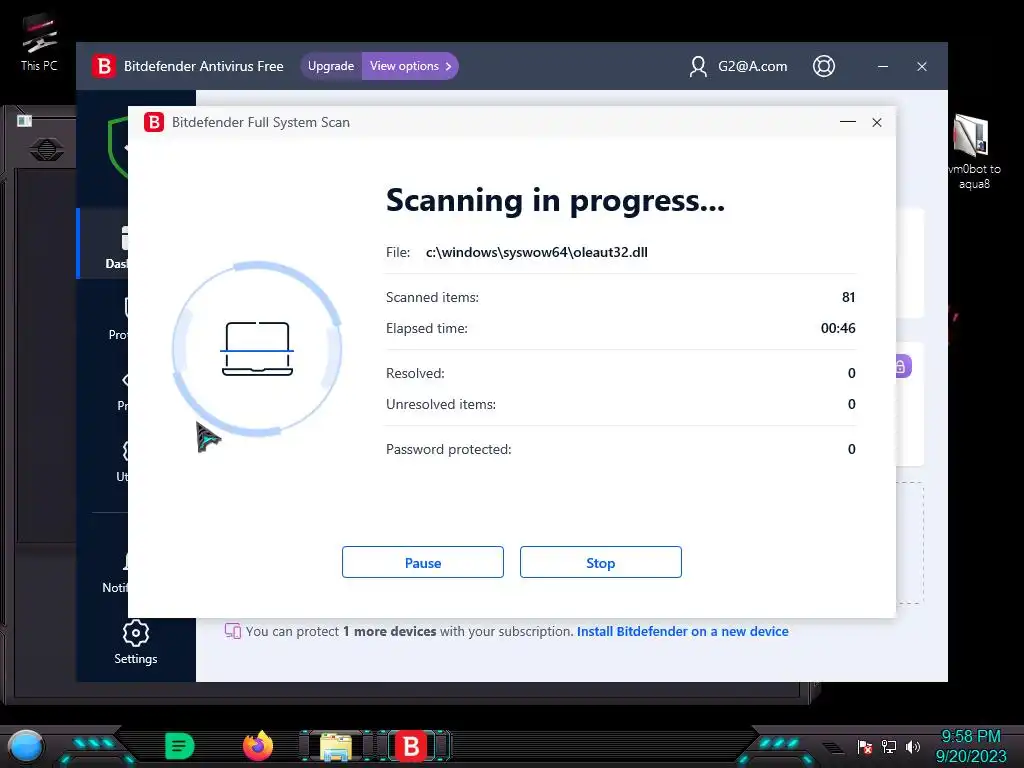1024x768 pixels.
Task: Click the Bitdefender logo in scan dialog title
Action: click(x=154, y=122)
